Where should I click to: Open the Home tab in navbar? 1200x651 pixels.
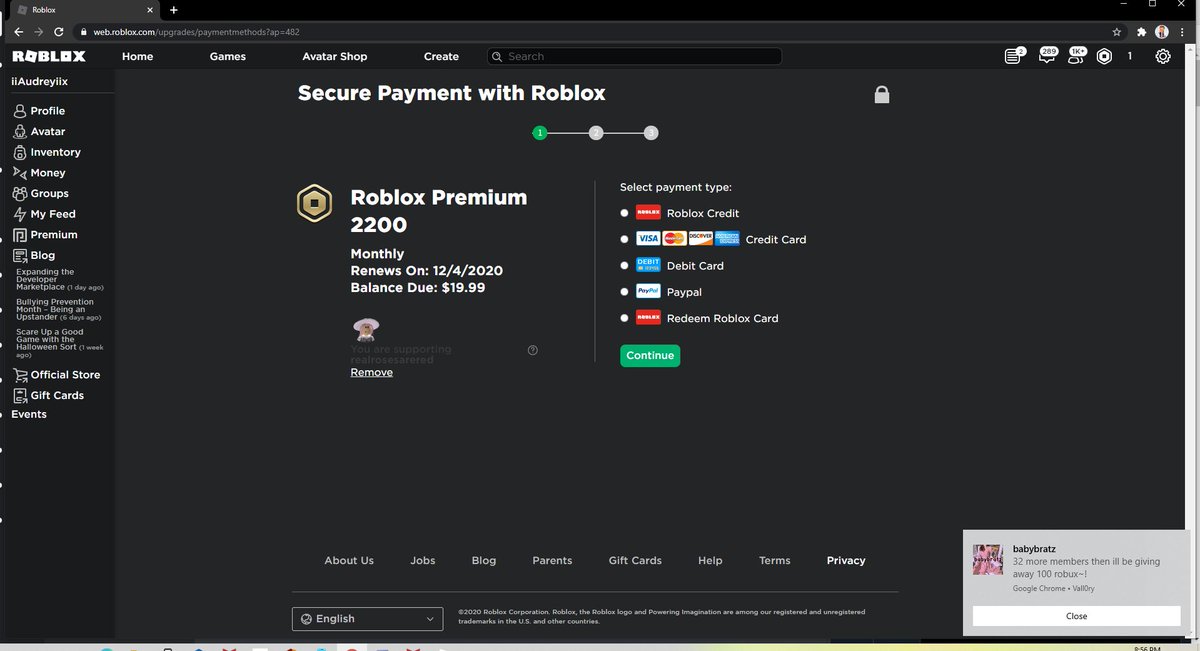(x=137, y=57)
